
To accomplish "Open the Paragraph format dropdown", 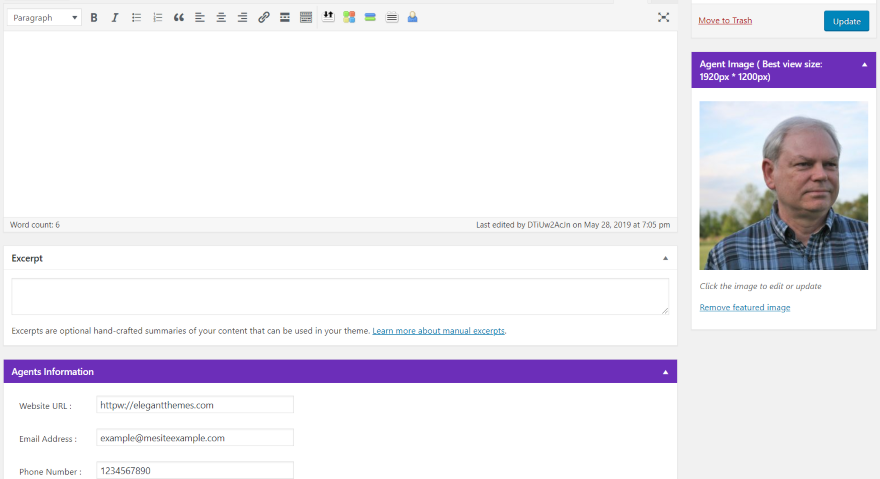I will click(44, 17).
